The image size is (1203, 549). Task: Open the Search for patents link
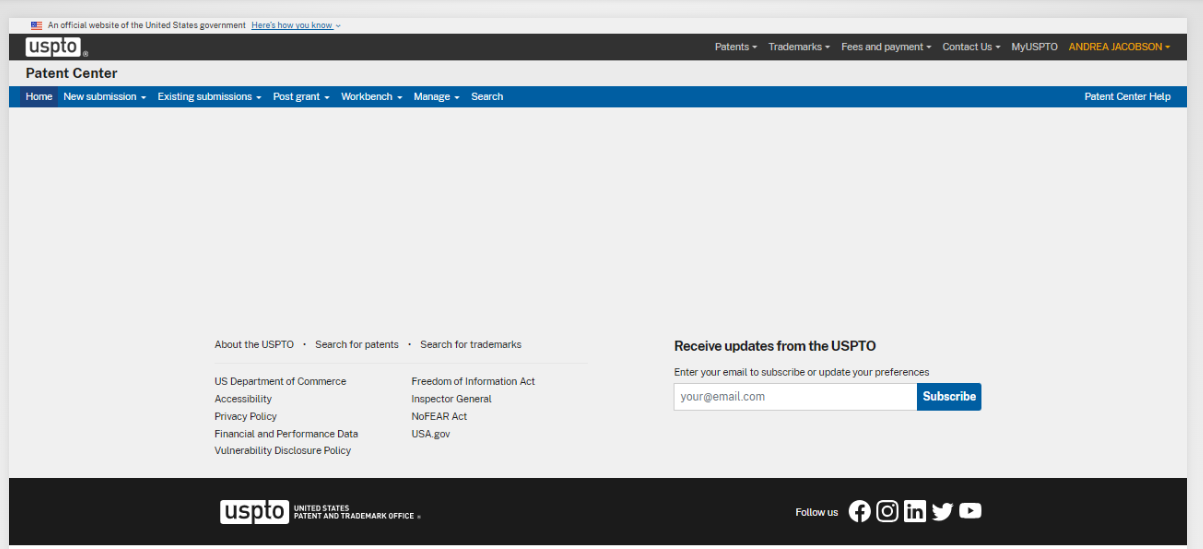(x=357, y=344)
